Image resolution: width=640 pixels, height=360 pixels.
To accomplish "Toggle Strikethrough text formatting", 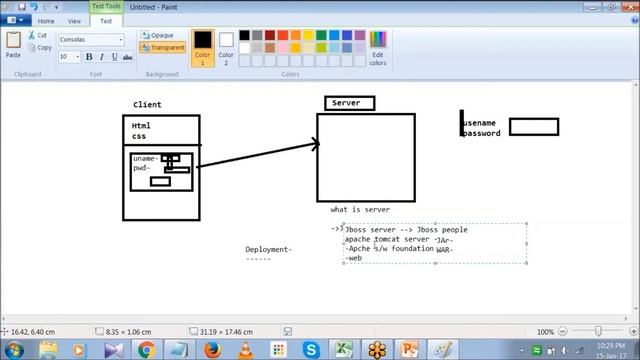I will coord(128,57).
